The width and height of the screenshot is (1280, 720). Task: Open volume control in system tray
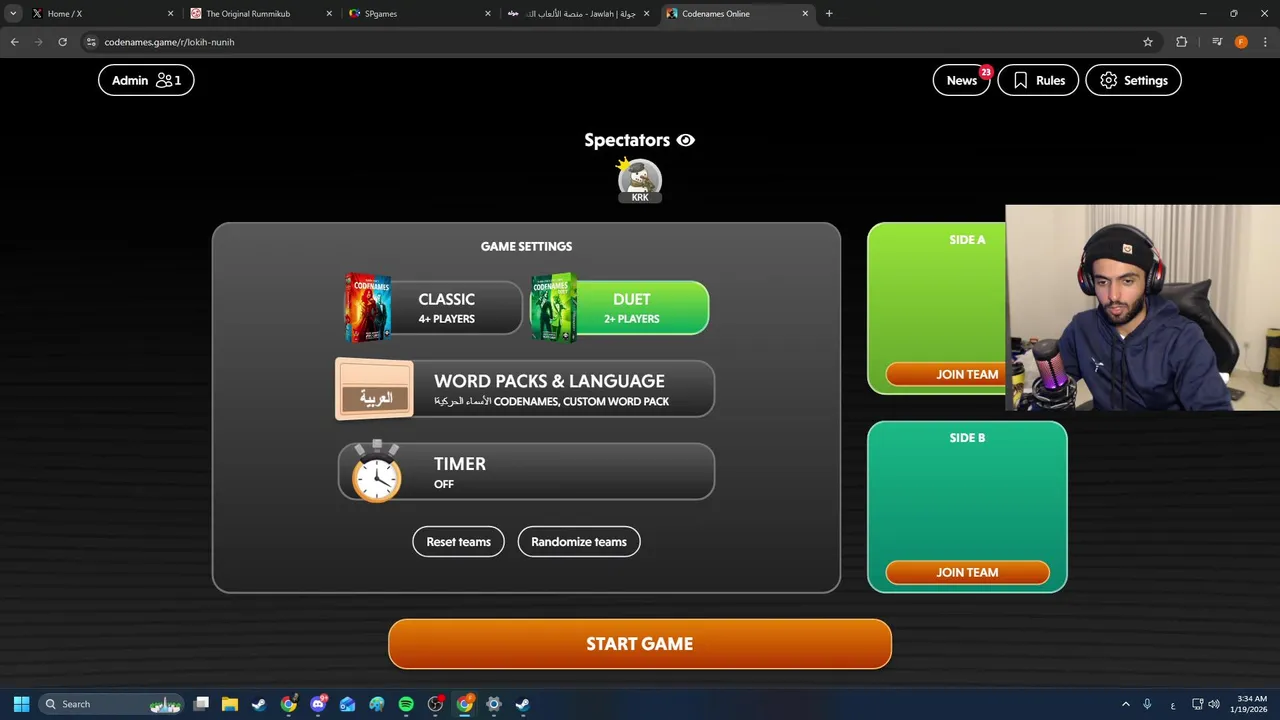1214,704
